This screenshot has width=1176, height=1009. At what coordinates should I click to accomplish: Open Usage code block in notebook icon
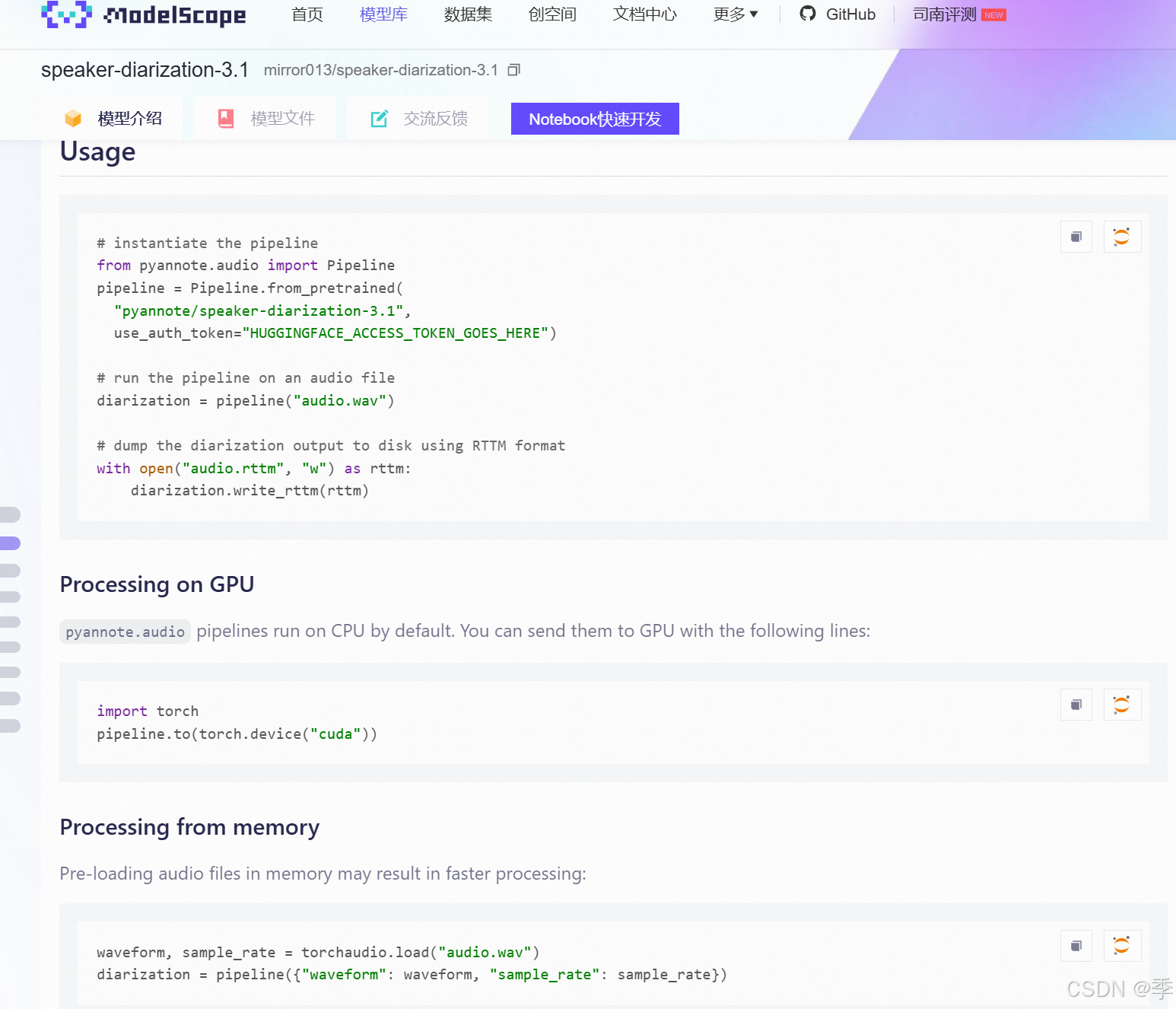[x=1122, y=237]
